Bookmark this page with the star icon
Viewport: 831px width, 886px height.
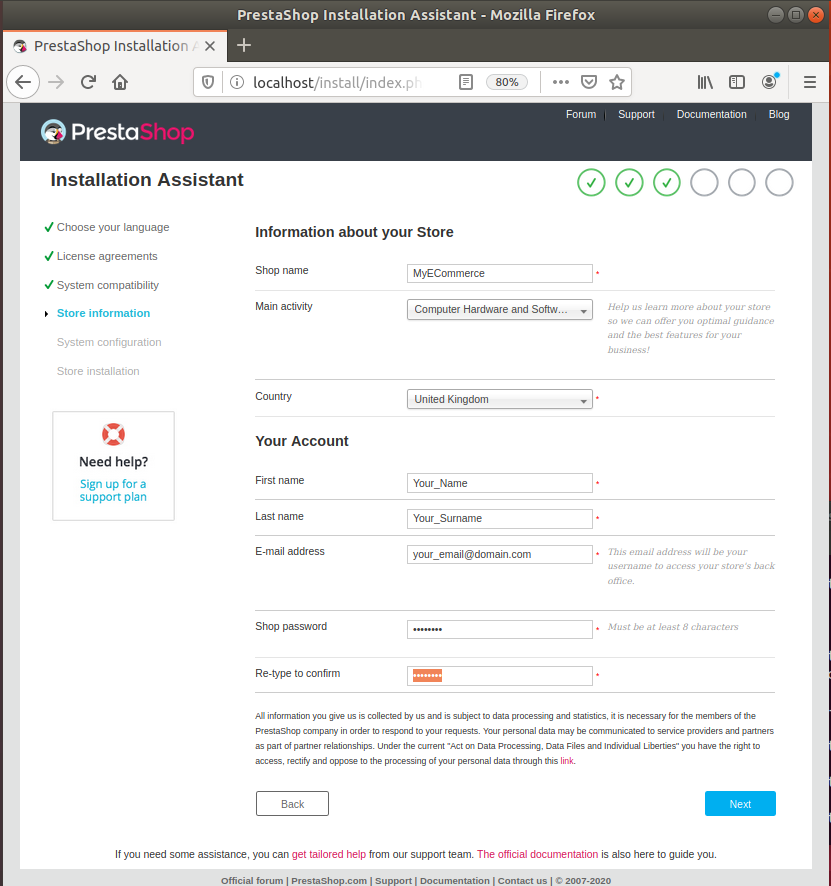tap(617, 82)
